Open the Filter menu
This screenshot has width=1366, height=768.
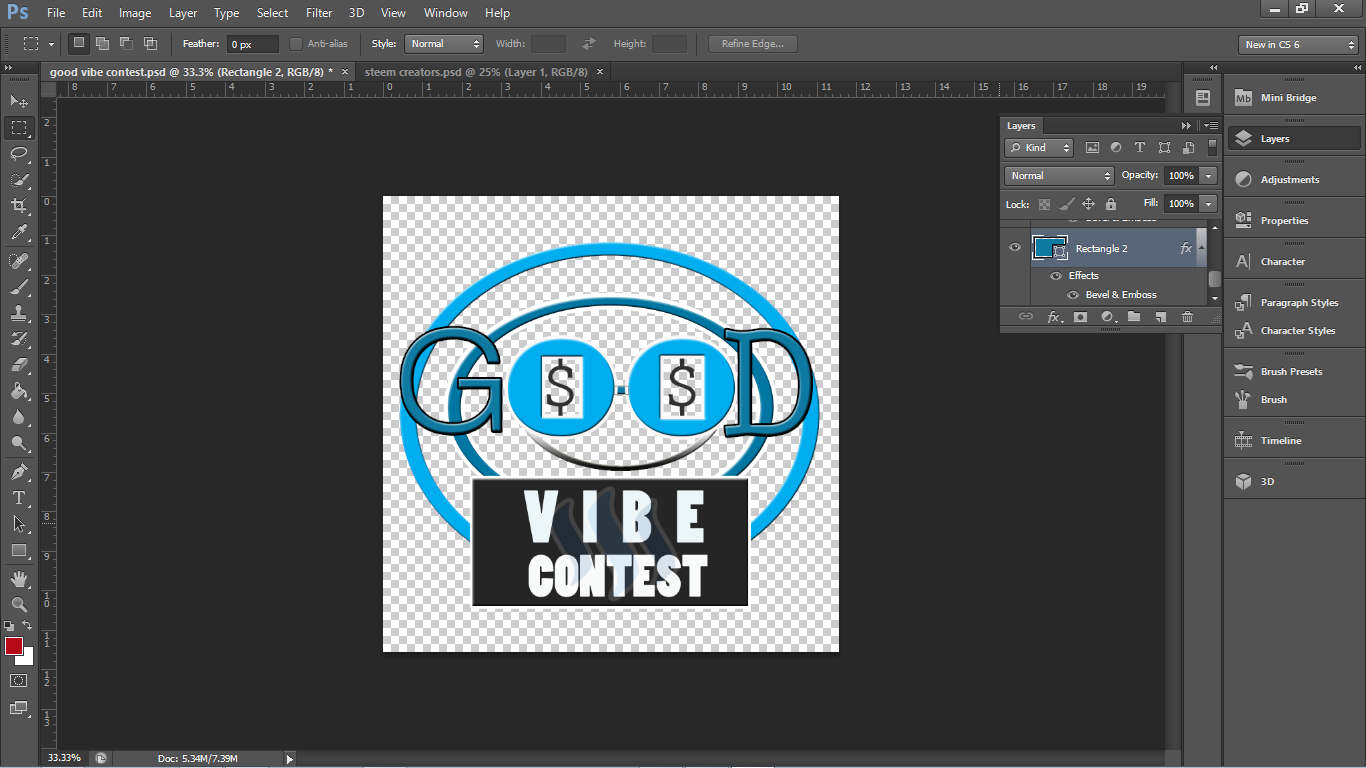coord(318,12)
